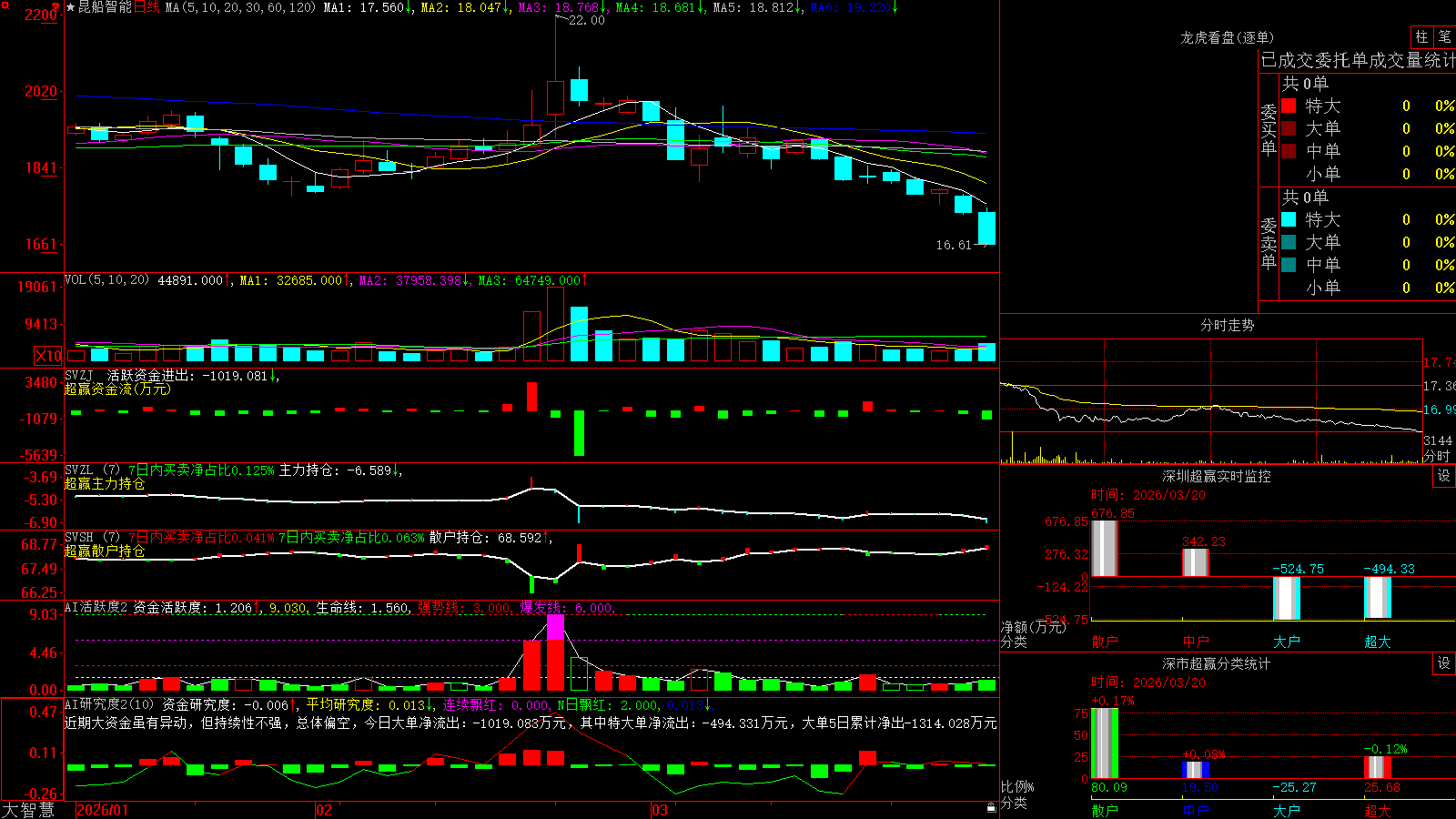The image size is (1456, 819).
Task: Click the SVZJ indicator name
Action: [79, 375]
